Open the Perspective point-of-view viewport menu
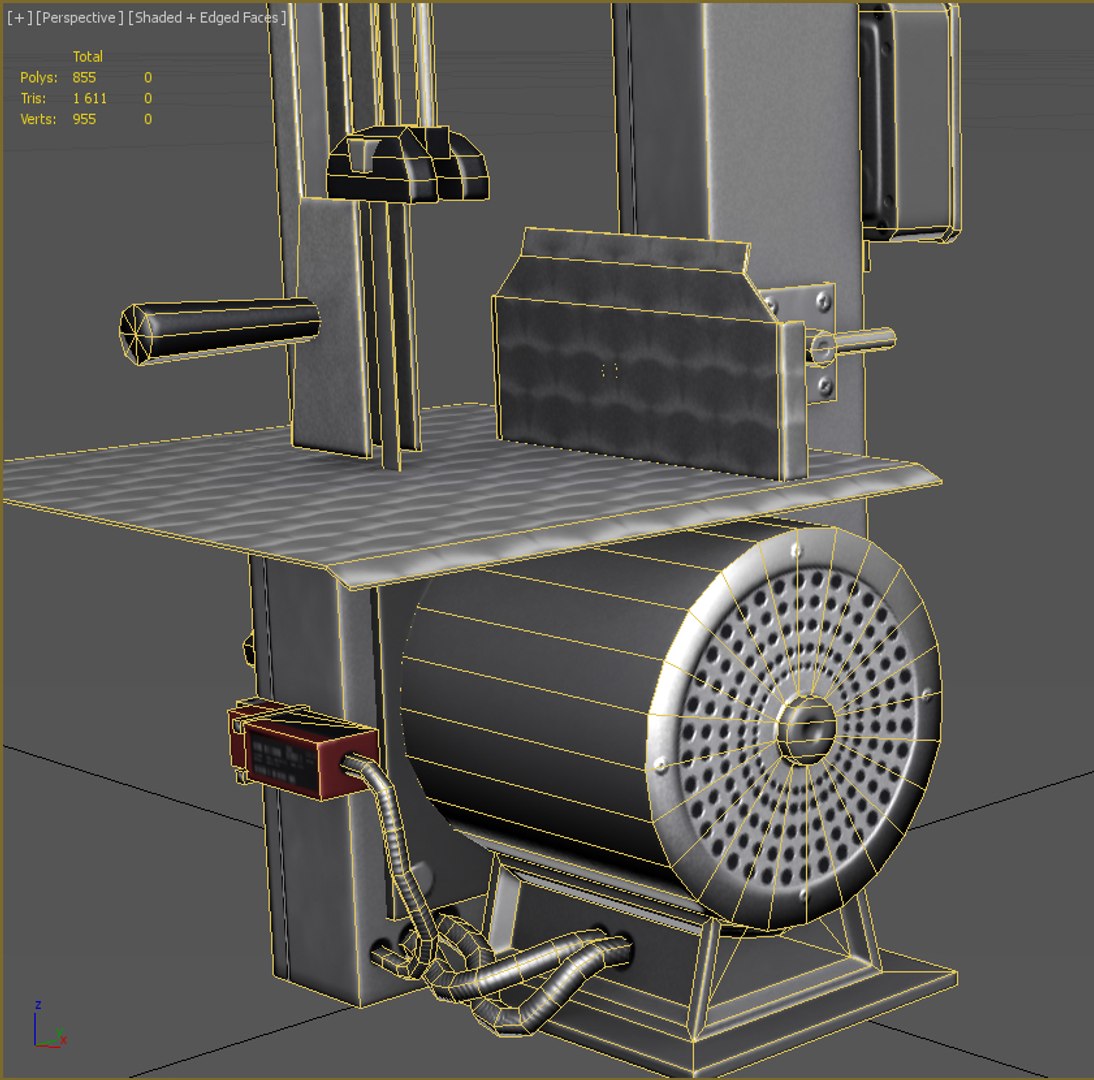The width and height of the screenshot is (1094, 1080). (x=80, y=18)
